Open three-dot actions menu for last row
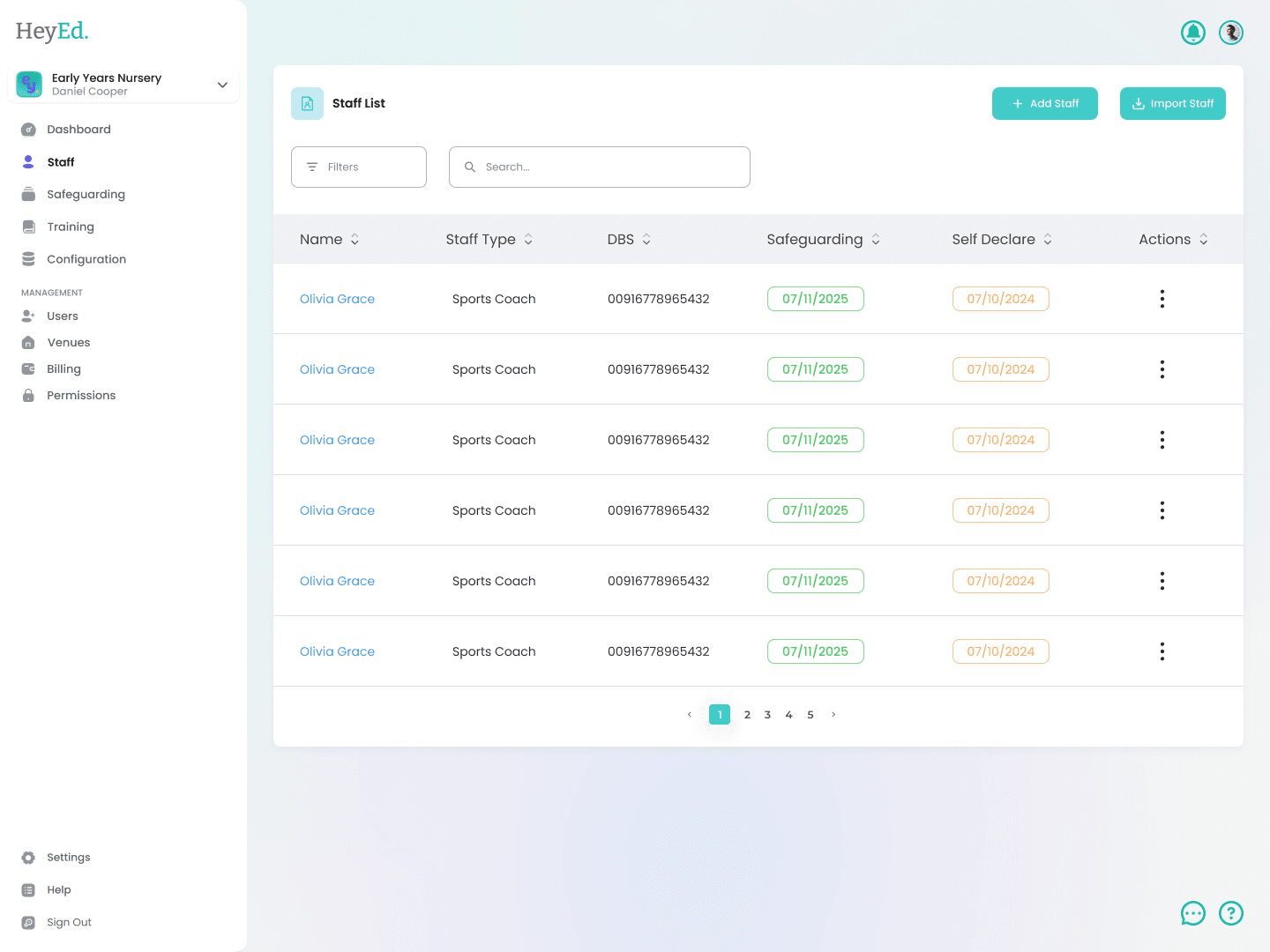This screenshot has width=1270, height=952. coord(1162,651)
